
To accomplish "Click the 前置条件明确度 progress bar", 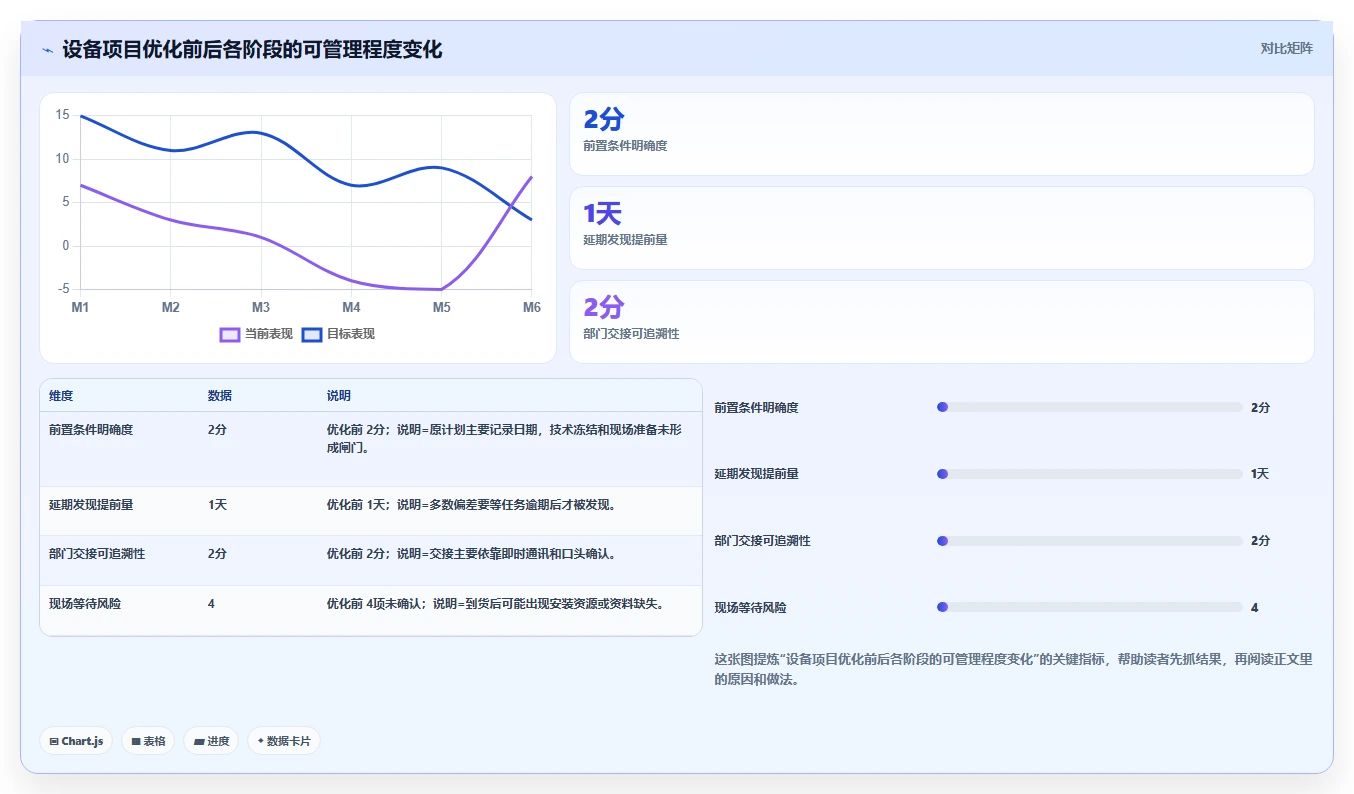I will (1090, 407).
